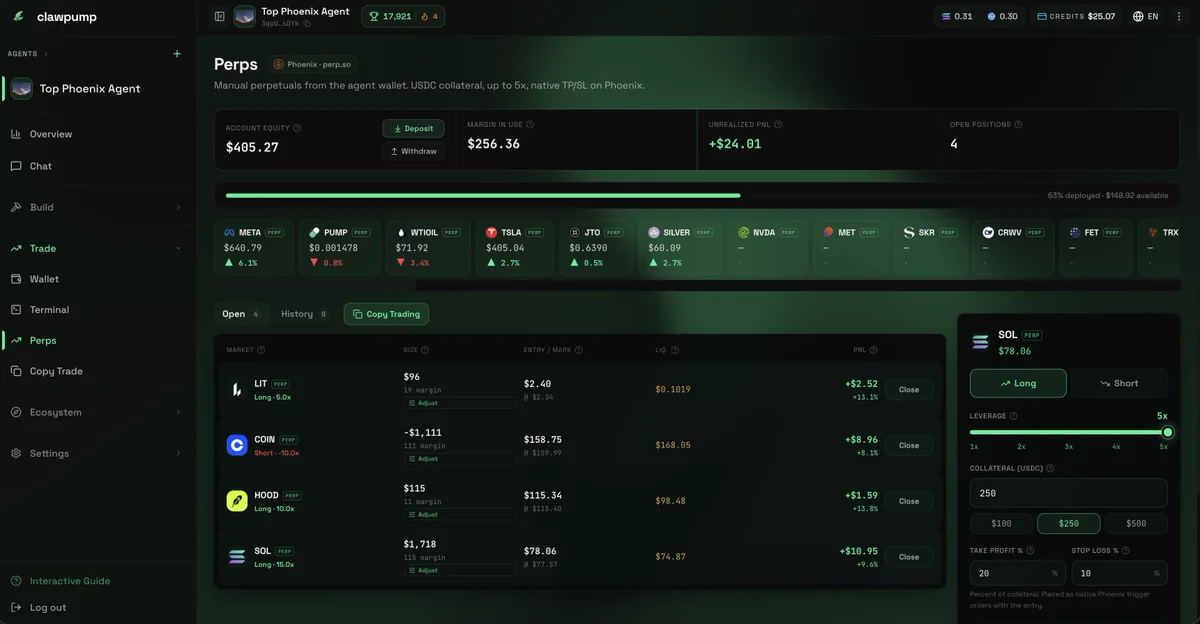Viewport: 1200px width, 624px height.
Task: Show info tooltip for Market column
Action: coord(261,350)
